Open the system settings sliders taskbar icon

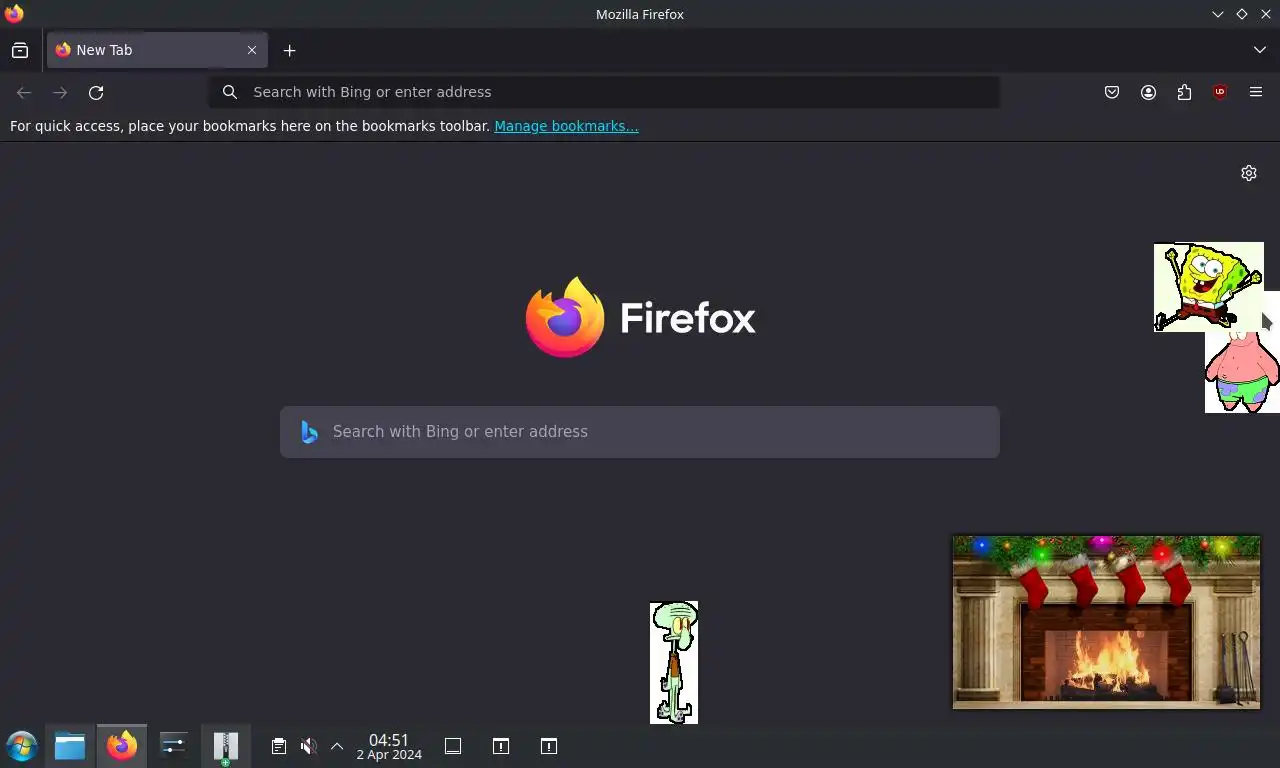click(x=174, y=746)
